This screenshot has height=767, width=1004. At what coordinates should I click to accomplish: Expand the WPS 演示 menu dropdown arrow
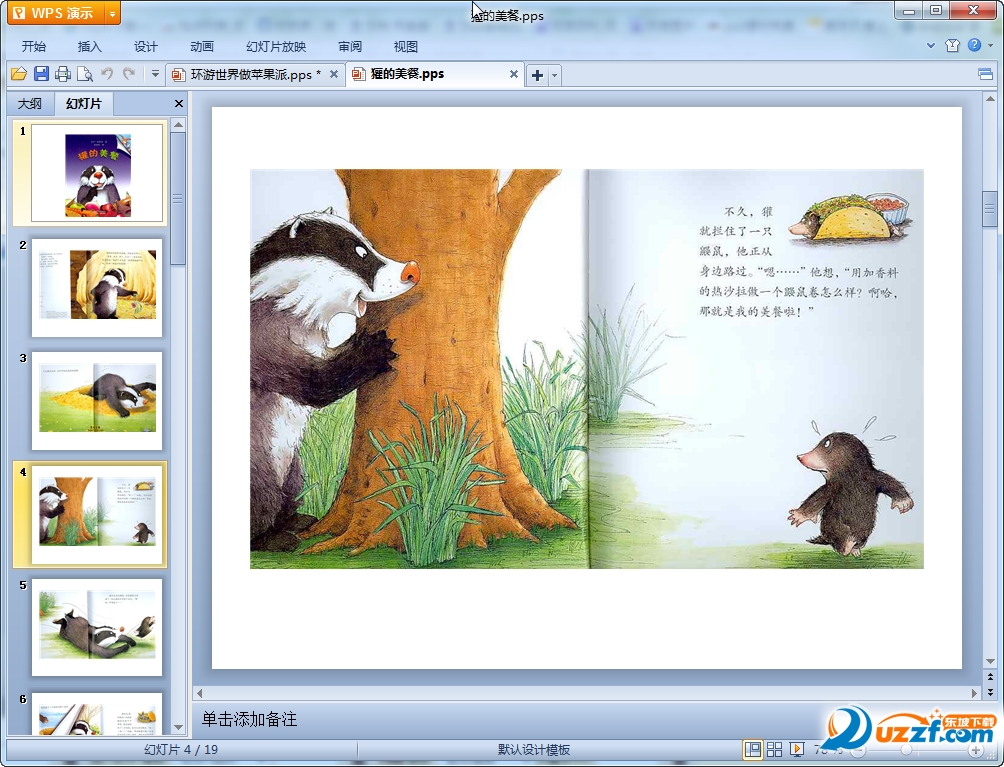pyautogui.click(x=113, y=13)
